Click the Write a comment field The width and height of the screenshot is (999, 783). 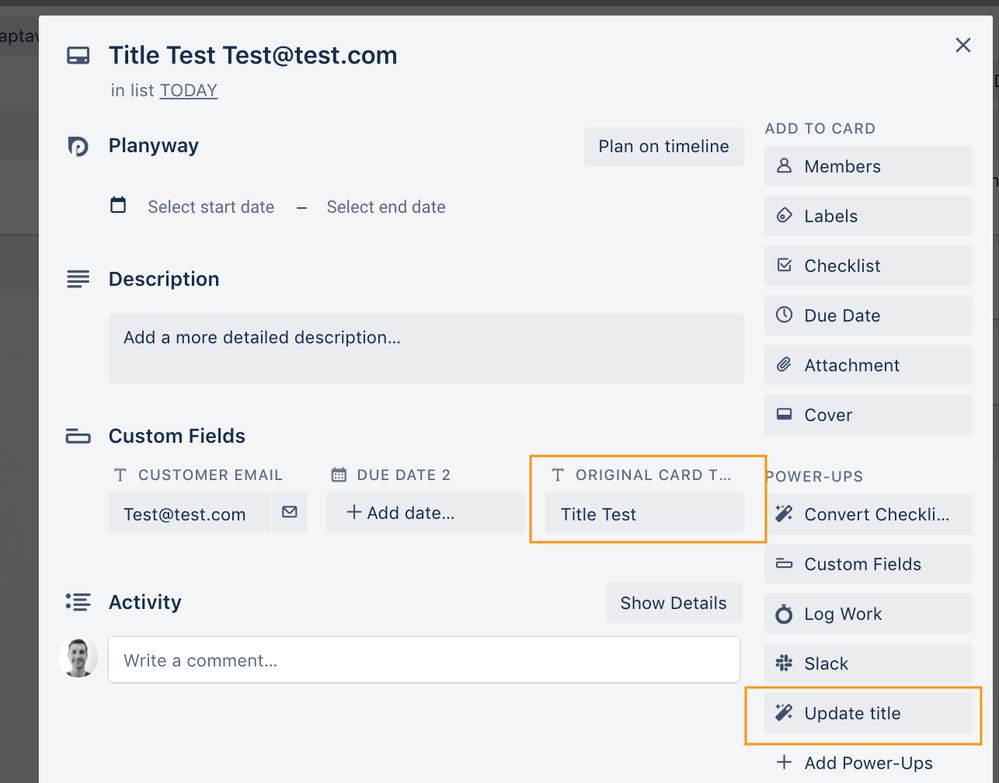pos(424,660)
